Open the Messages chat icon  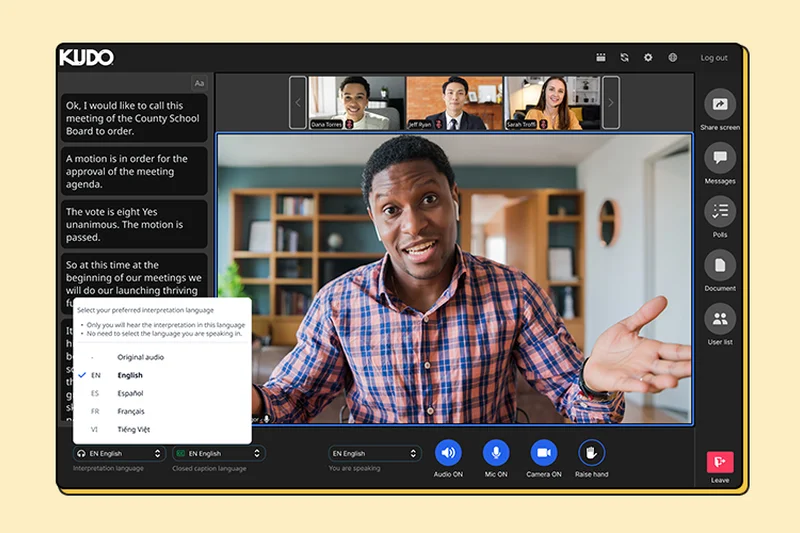pyautogui.click(x=720, y=158)
